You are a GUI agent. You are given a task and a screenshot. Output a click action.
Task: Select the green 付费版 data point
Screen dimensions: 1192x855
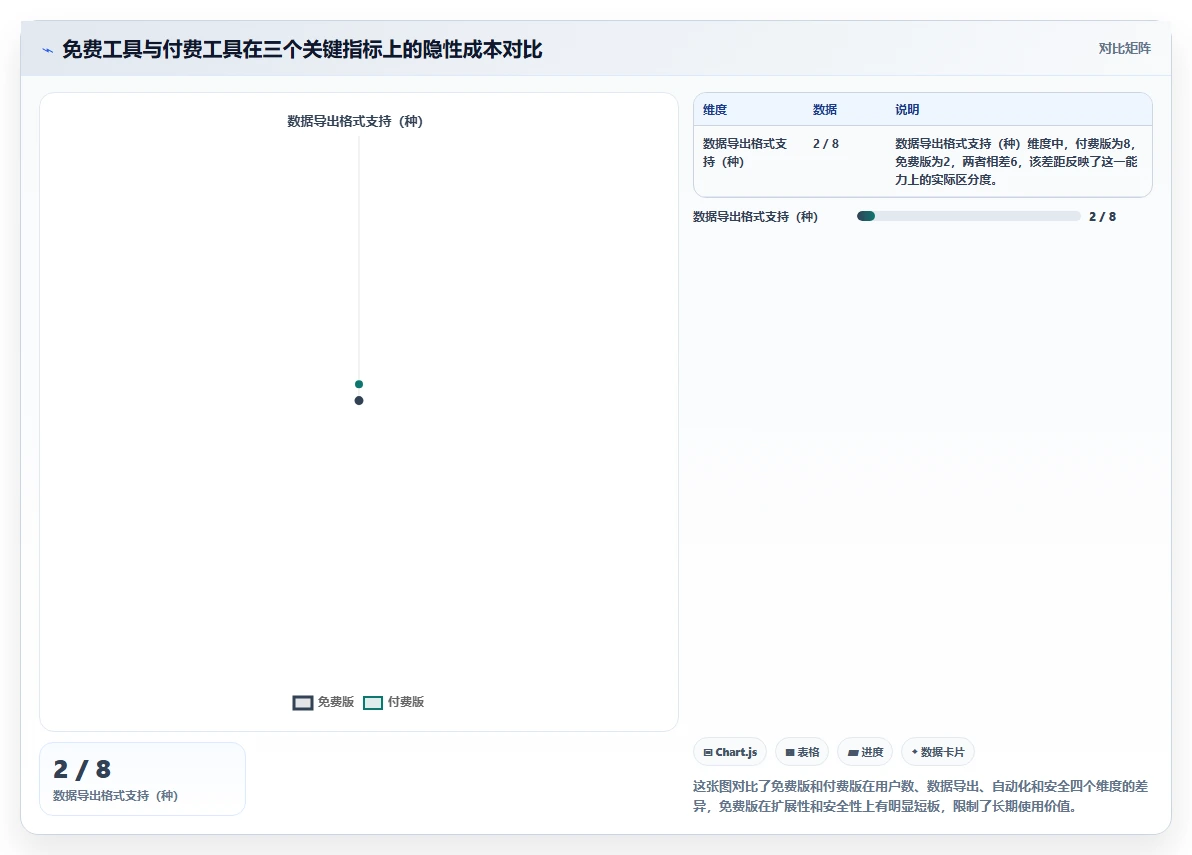click(x=359, y=384)
